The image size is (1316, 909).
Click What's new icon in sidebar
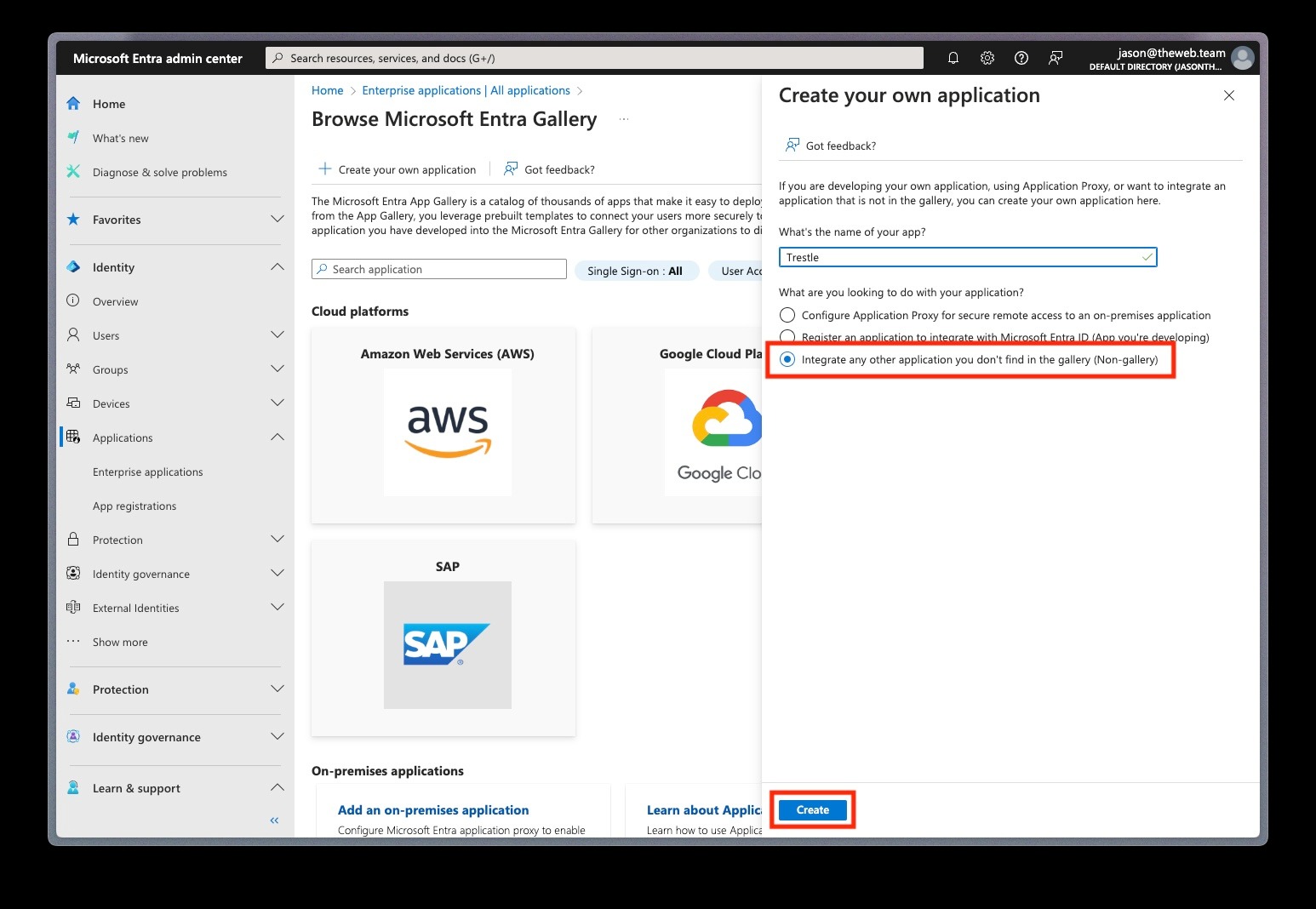point(73,138)
